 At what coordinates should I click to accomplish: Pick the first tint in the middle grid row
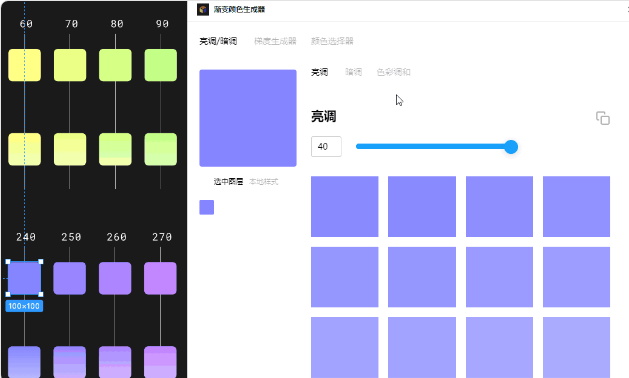345,277
